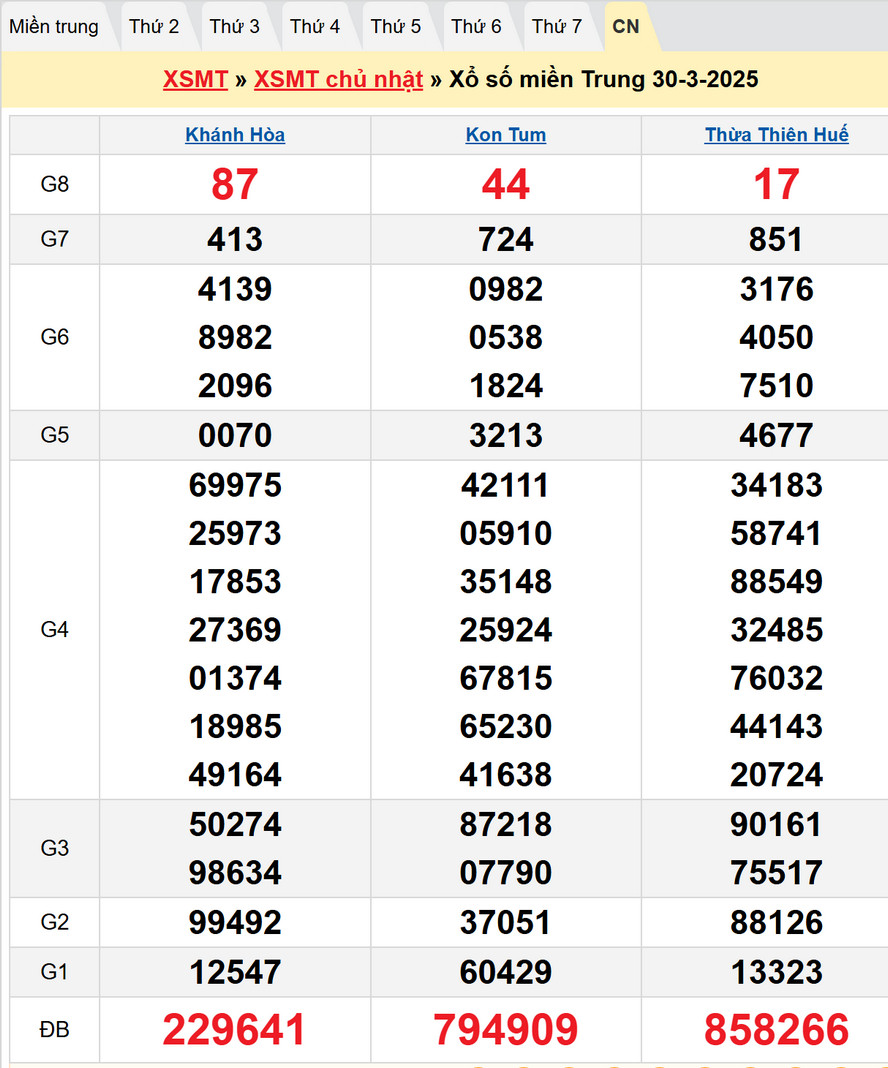The width and height of the screenshot is (888, 1068).
Task: Open the Thứ 6 results tab
Action: coord(476,27)
